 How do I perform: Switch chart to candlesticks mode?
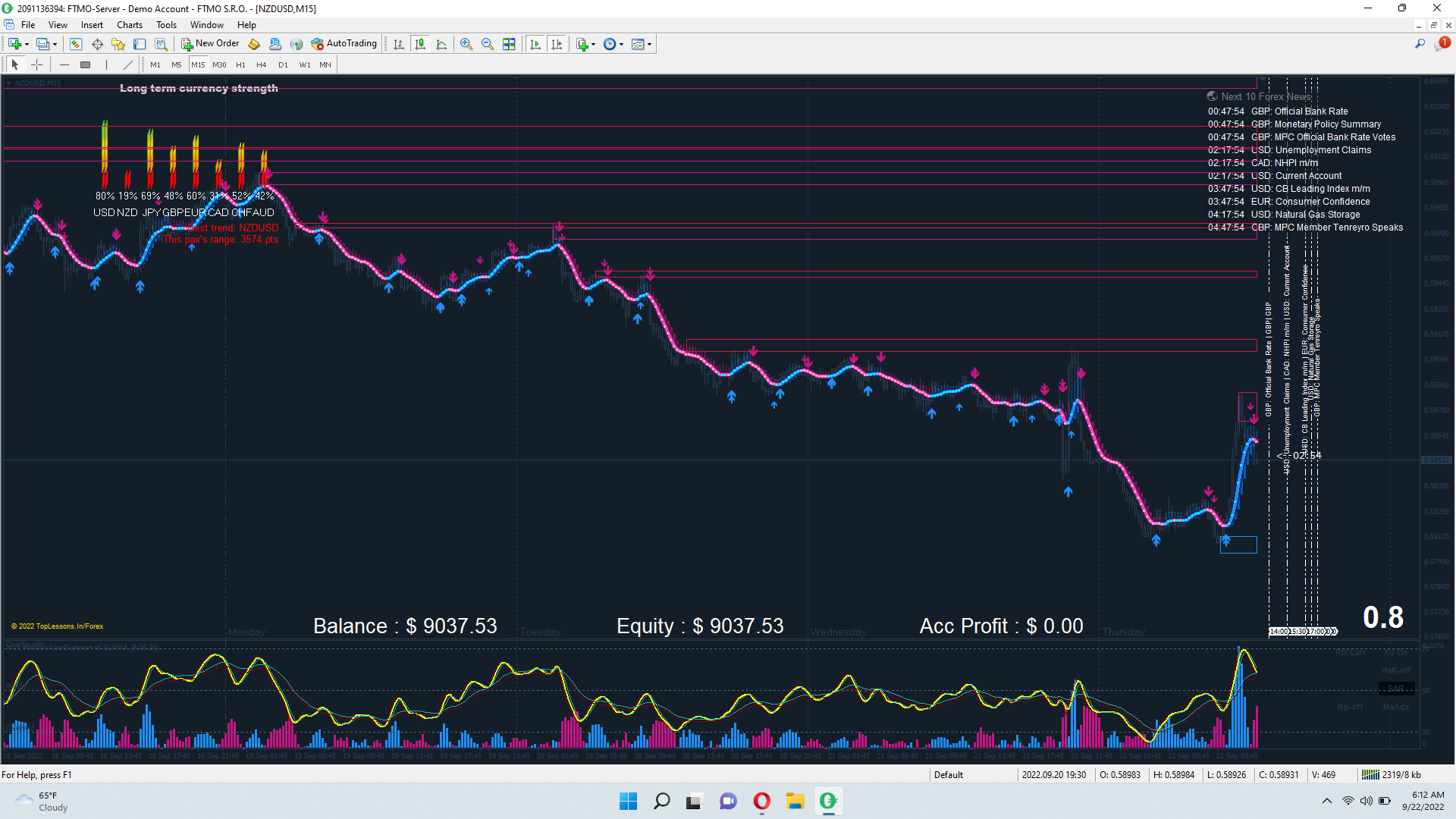point(420,44)
